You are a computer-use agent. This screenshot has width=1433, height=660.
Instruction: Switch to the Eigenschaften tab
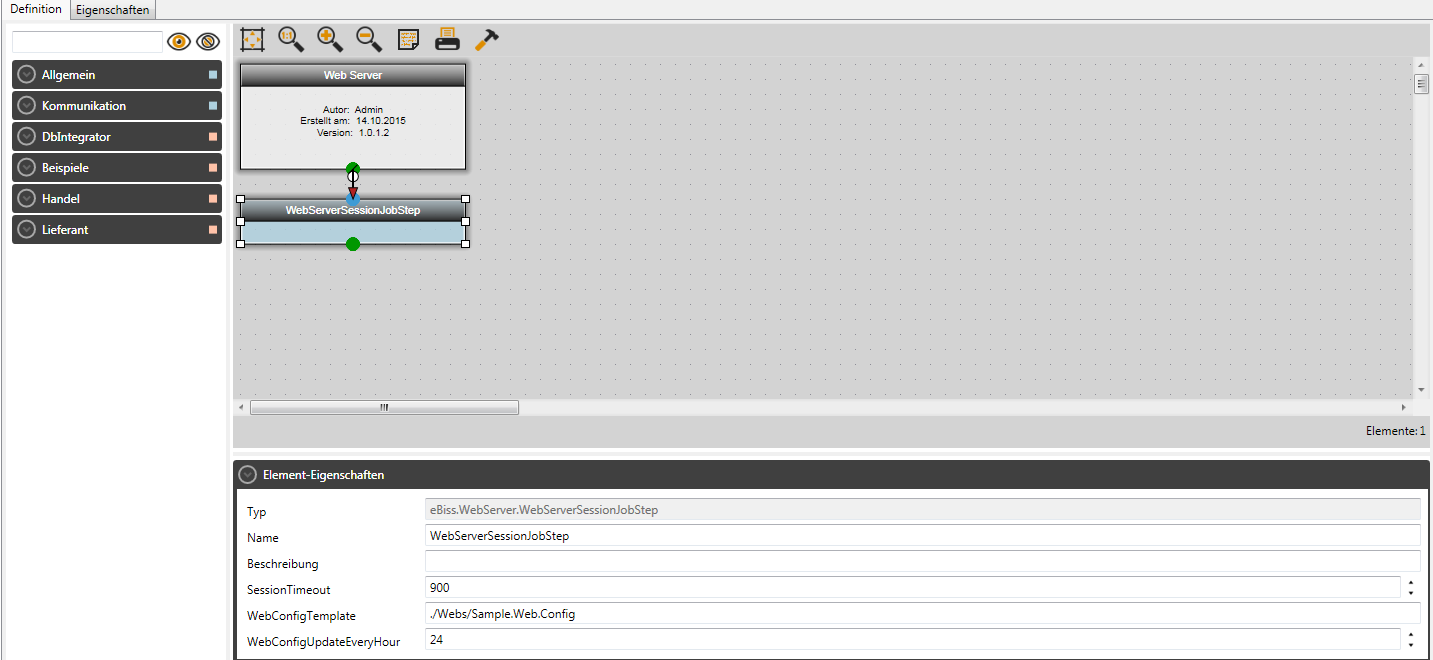click(113, 10)
